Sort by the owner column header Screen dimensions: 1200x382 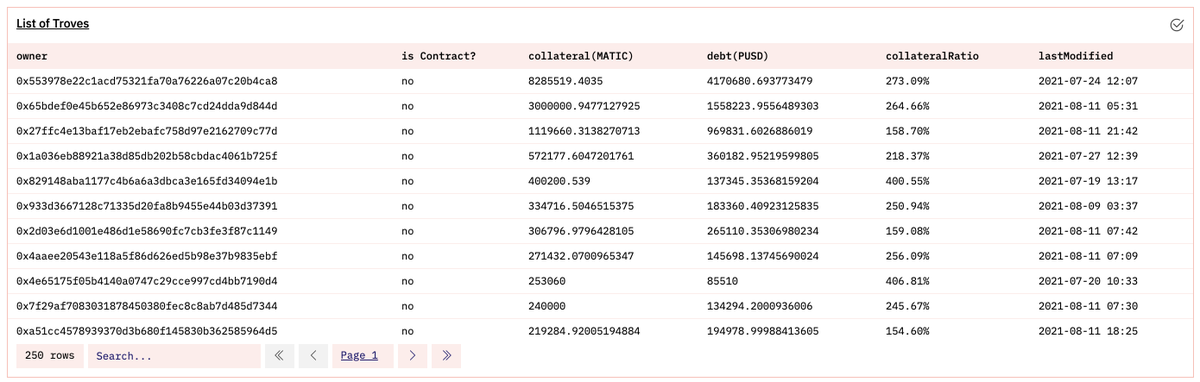pos(32,56)
